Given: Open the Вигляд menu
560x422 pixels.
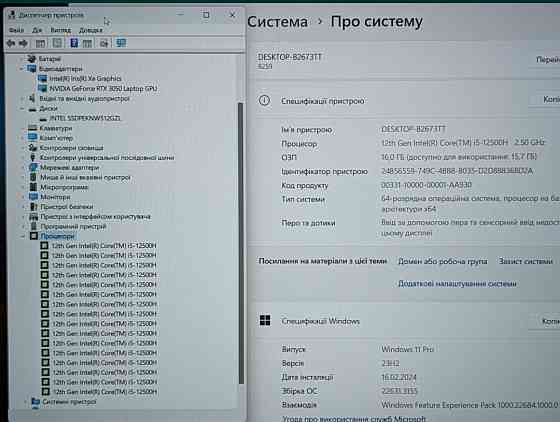Looking at the screenshot, I should [x=61, y=30].
